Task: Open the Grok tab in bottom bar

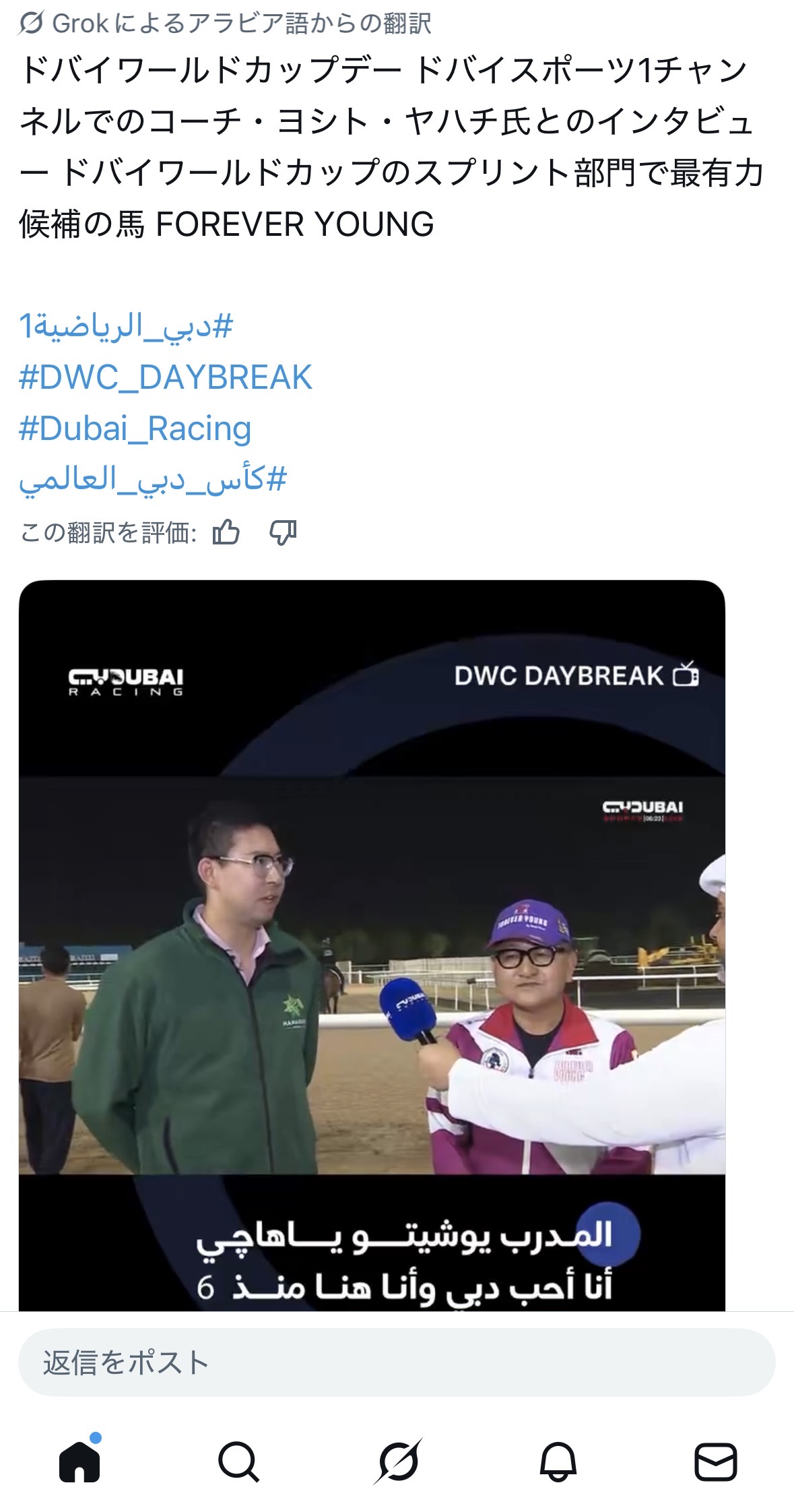Action: (399, 1461)
